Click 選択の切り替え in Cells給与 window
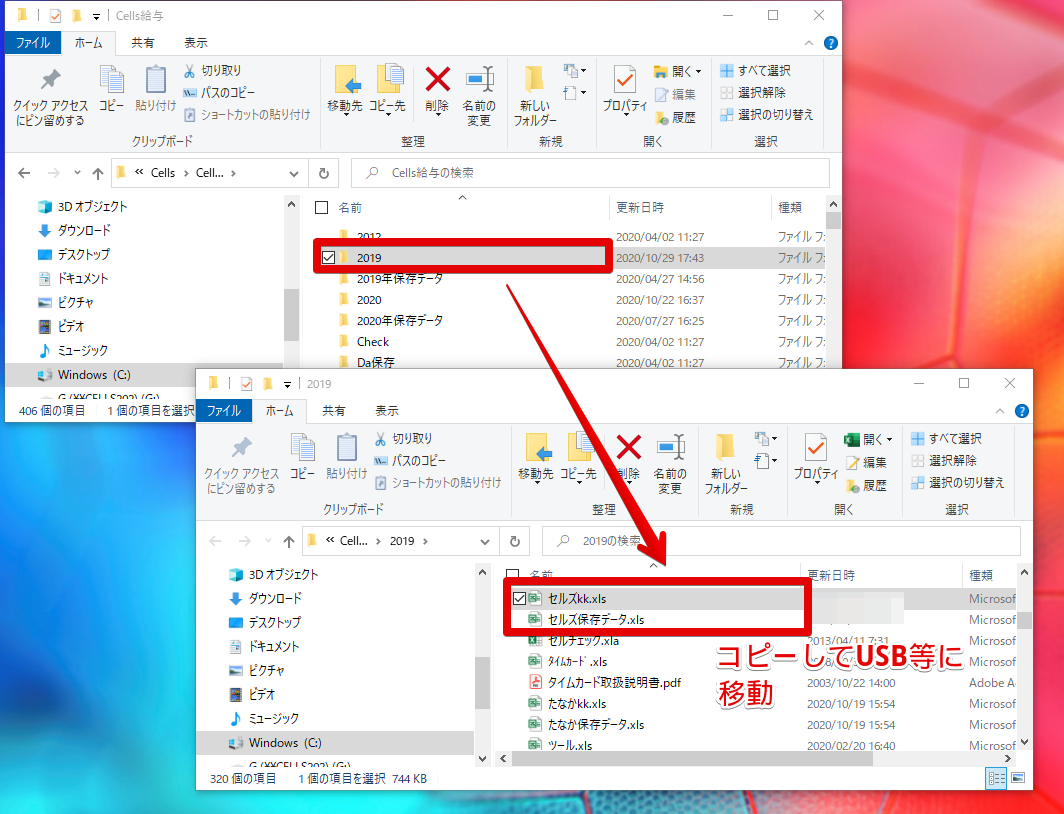This screenshot has height=814, width=1064. click(x=767, y=115)
